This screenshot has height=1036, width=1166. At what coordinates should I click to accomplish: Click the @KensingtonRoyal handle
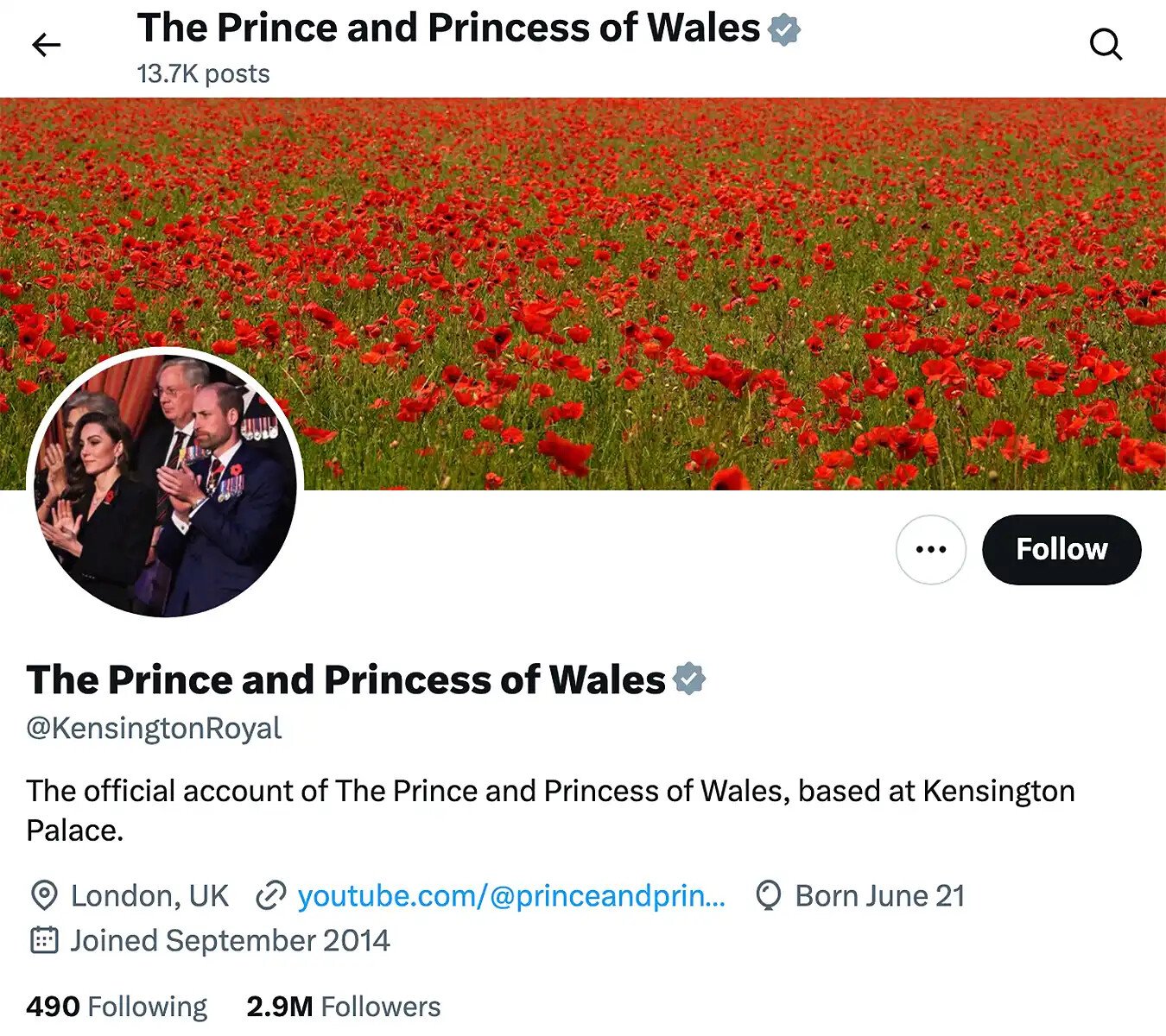pos(154,728)
